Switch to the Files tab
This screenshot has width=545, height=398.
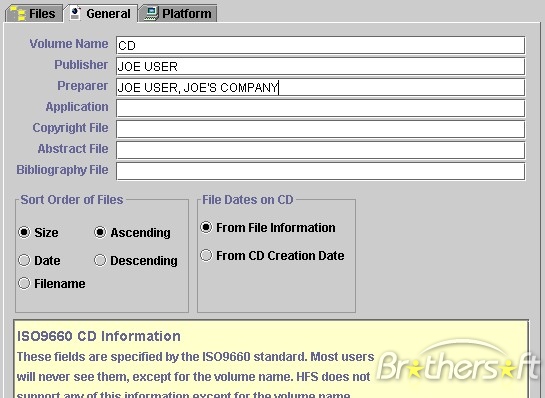[x=34, y=14]
